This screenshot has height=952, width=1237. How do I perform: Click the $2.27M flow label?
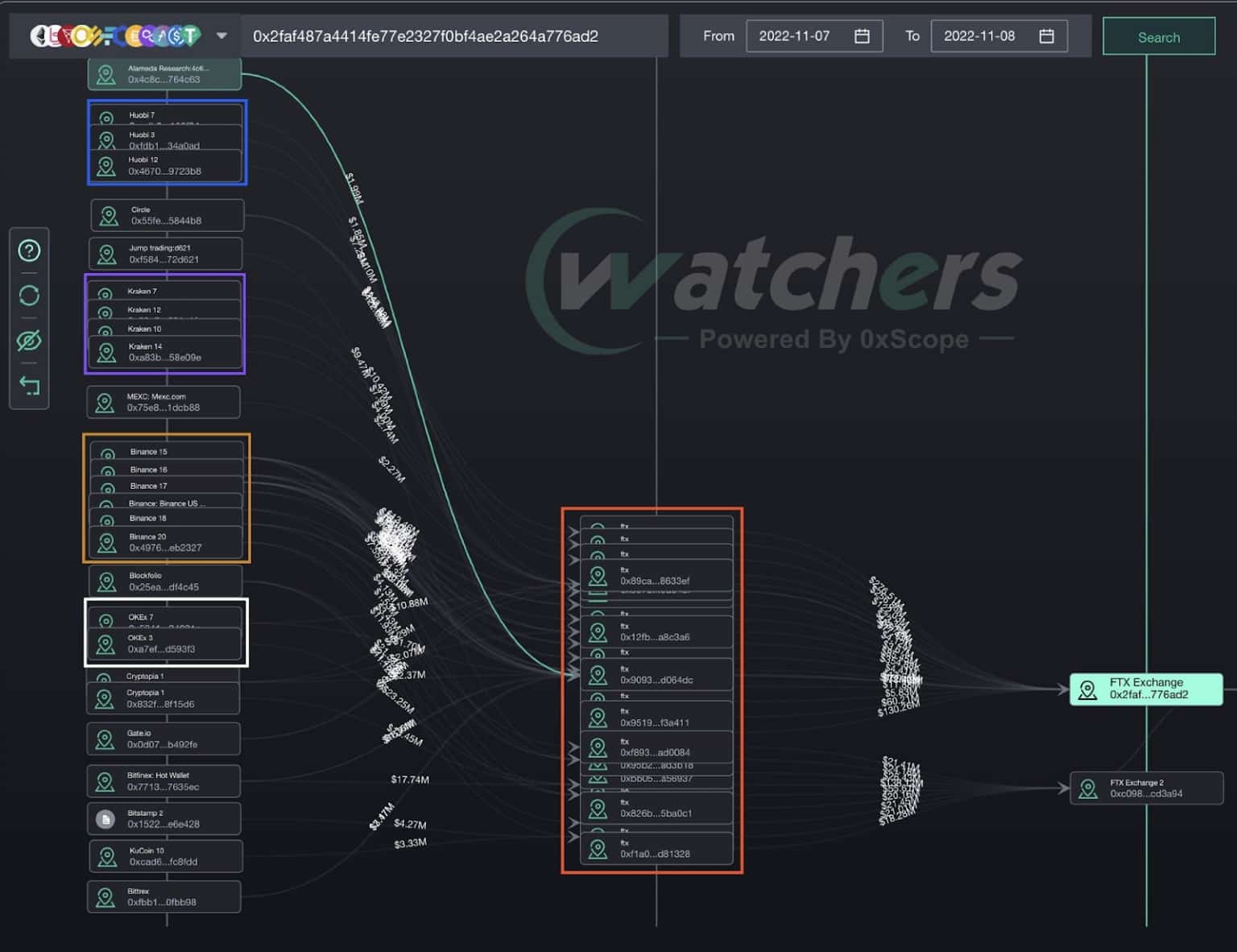click(x=391, y=469)
